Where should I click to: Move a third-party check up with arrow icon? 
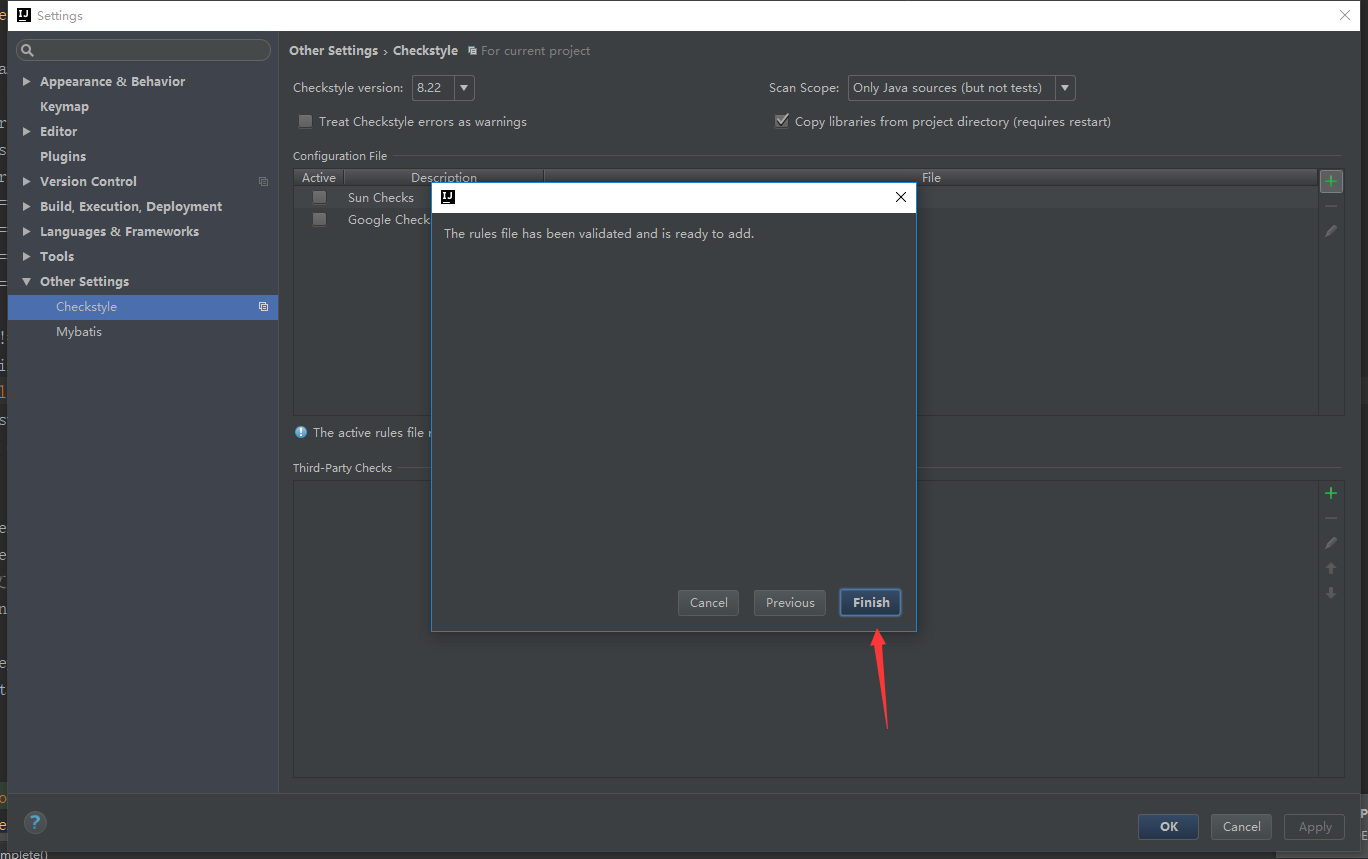(x=1331, y=568)
